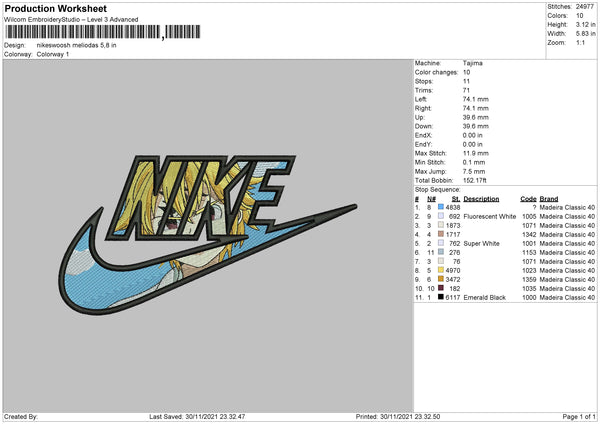Click the 'Description' column header
Screen dimensions: 600x424
(481, 199)
